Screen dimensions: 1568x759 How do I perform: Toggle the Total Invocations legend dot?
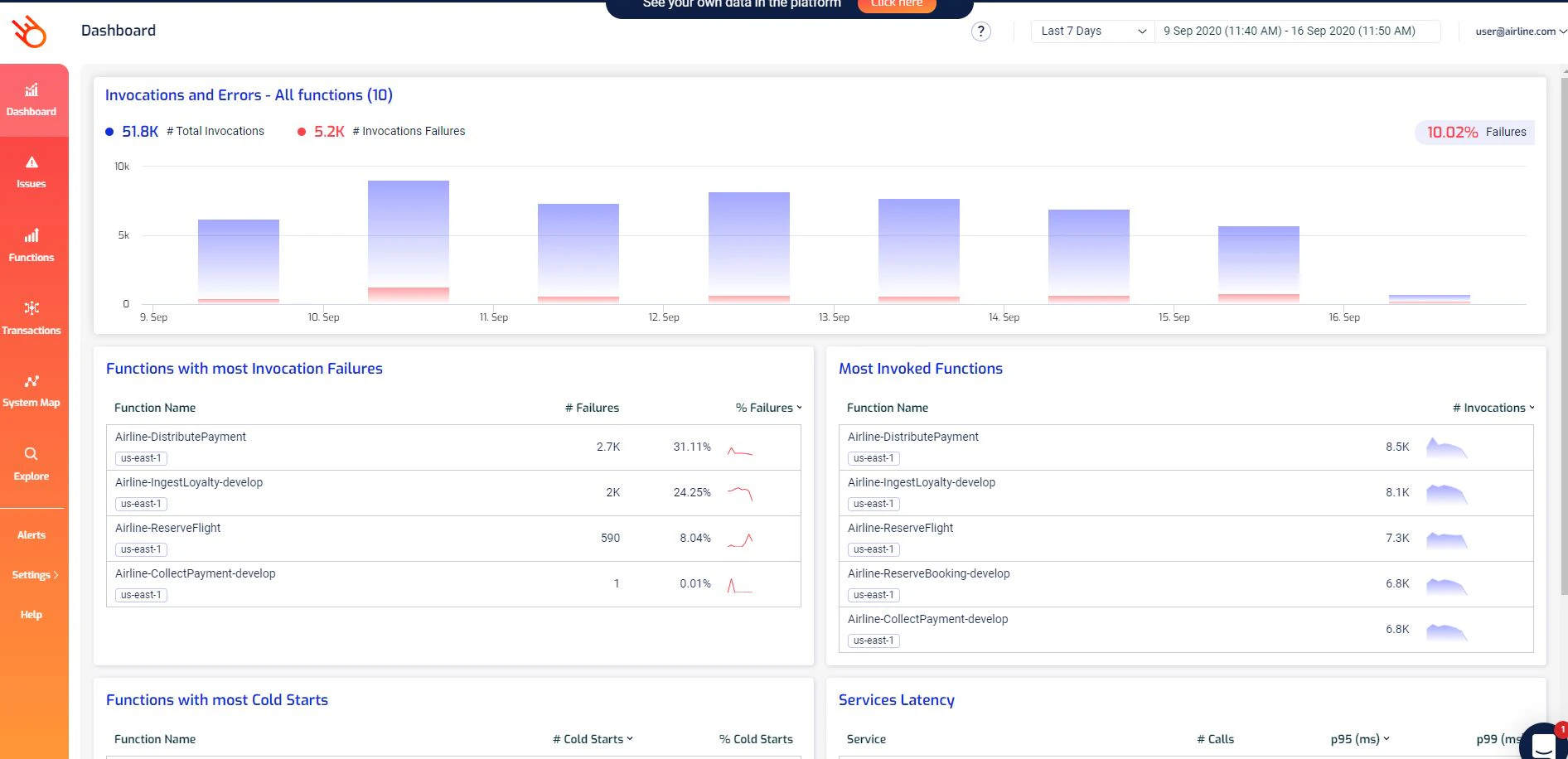tap(109, 132)
